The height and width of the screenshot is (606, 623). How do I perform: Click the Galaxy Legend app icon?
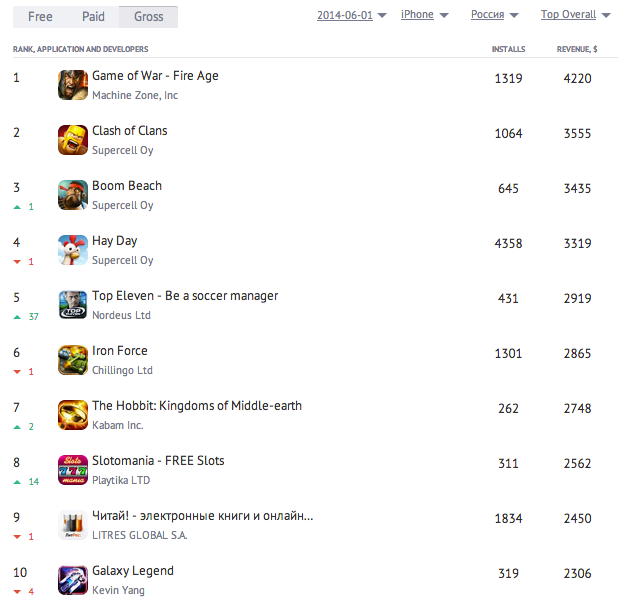tap(73, 580)
